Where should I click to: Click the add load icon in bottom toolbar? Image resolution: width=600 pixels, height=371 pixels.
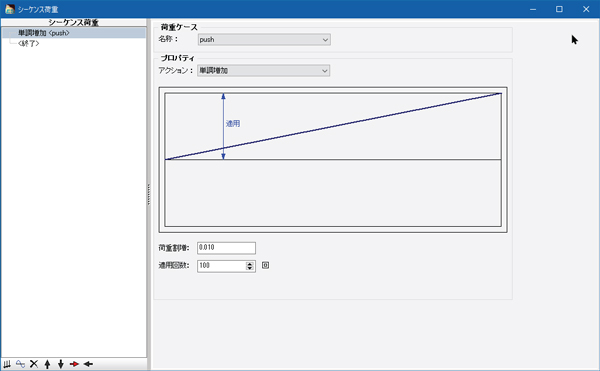[x=7, y=364]
